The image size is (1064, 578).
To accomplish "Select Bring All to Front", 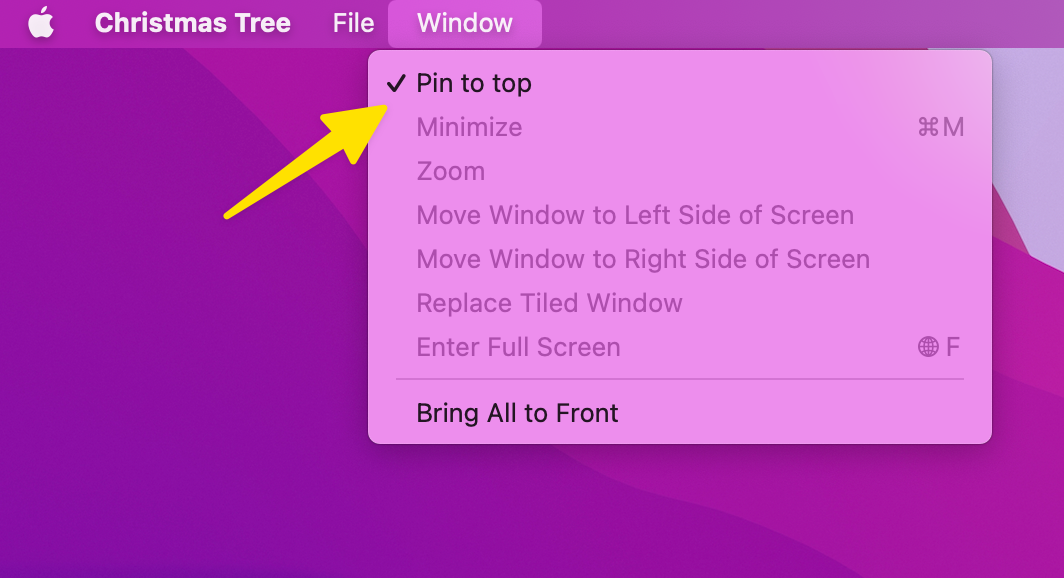I will click(517, 413).
